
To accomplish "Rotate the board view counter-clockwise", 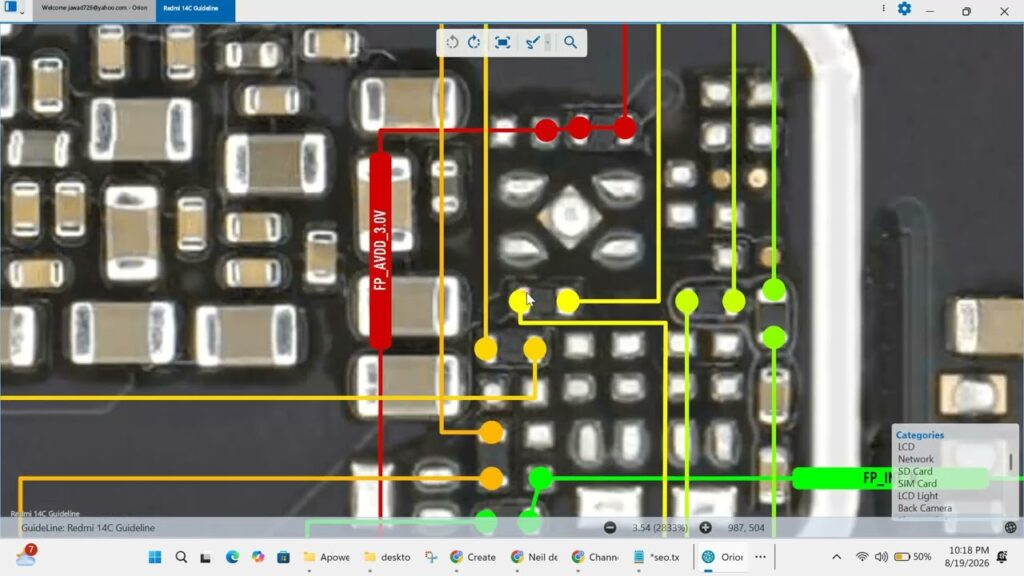I will coord(452,42).
